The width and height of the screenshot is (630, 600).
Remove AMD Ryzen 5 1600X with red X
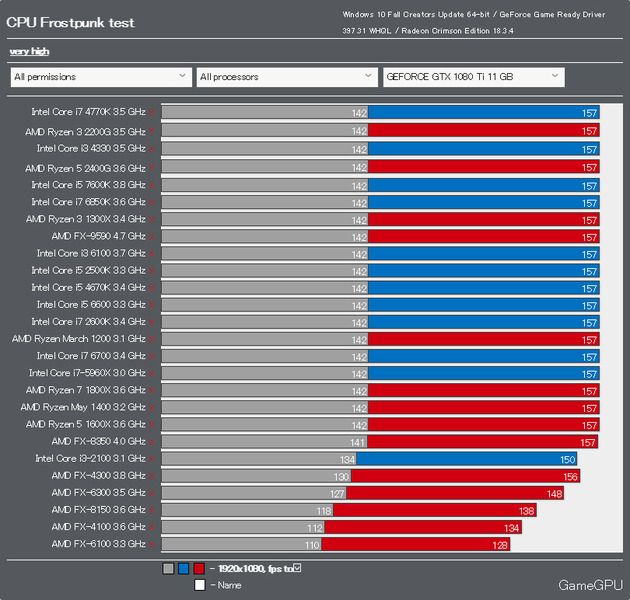(151, 425)
